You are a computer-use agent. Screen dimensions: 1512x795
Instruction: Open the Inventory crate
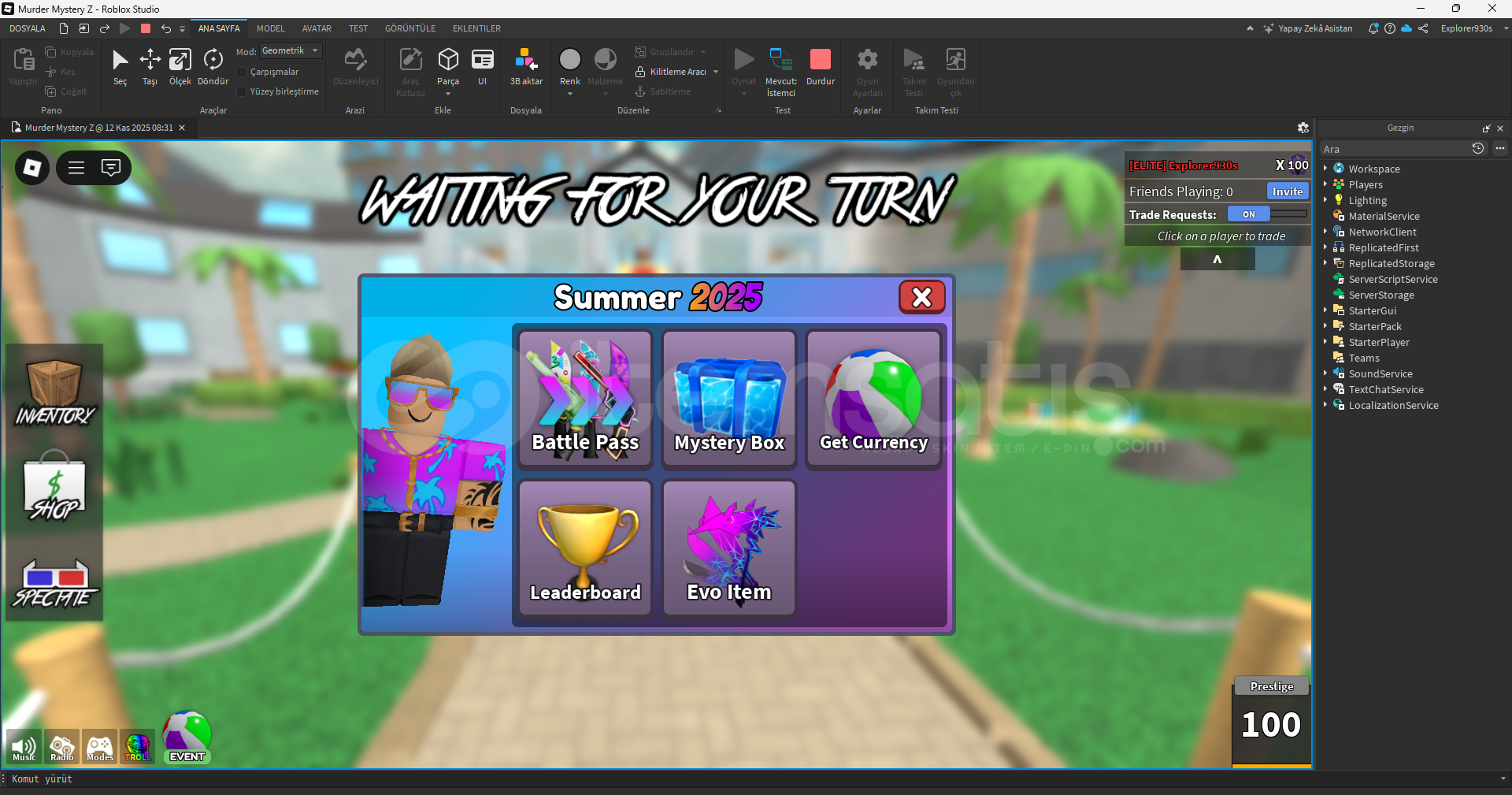(x=54, y=393)
